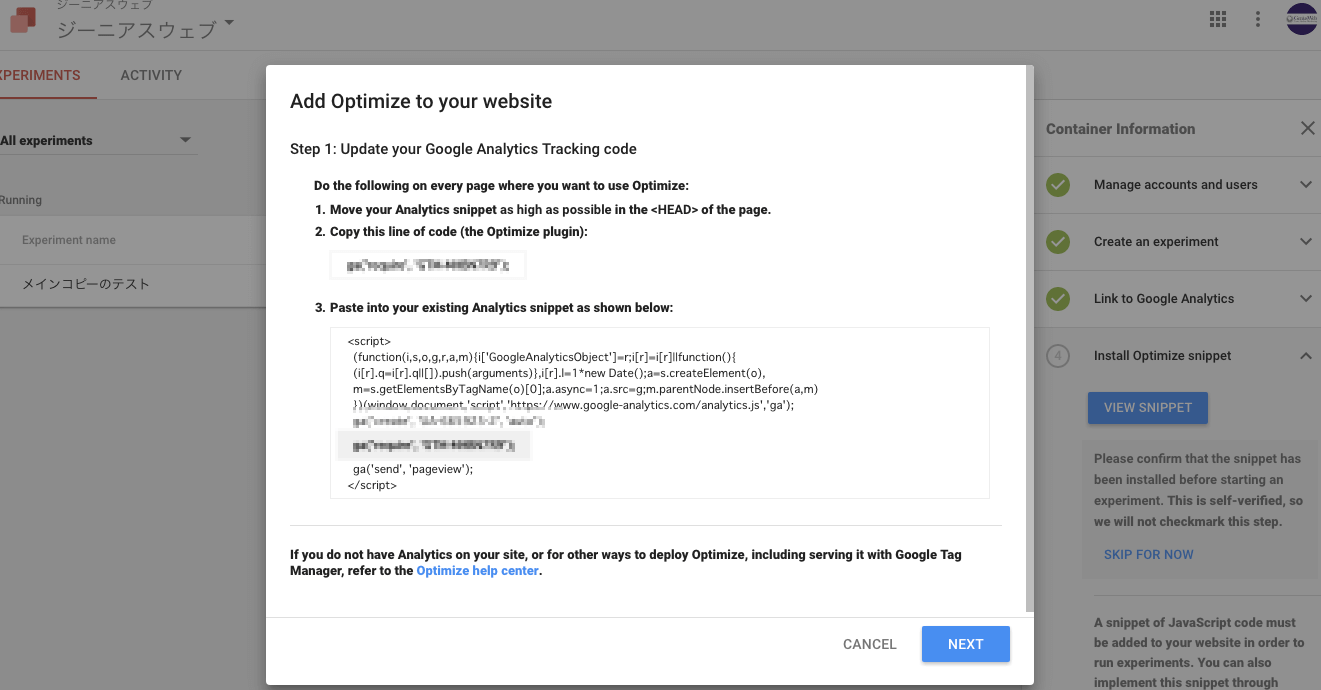Click the dialog's vertical scrollbar

click(x=1030, y=340)
